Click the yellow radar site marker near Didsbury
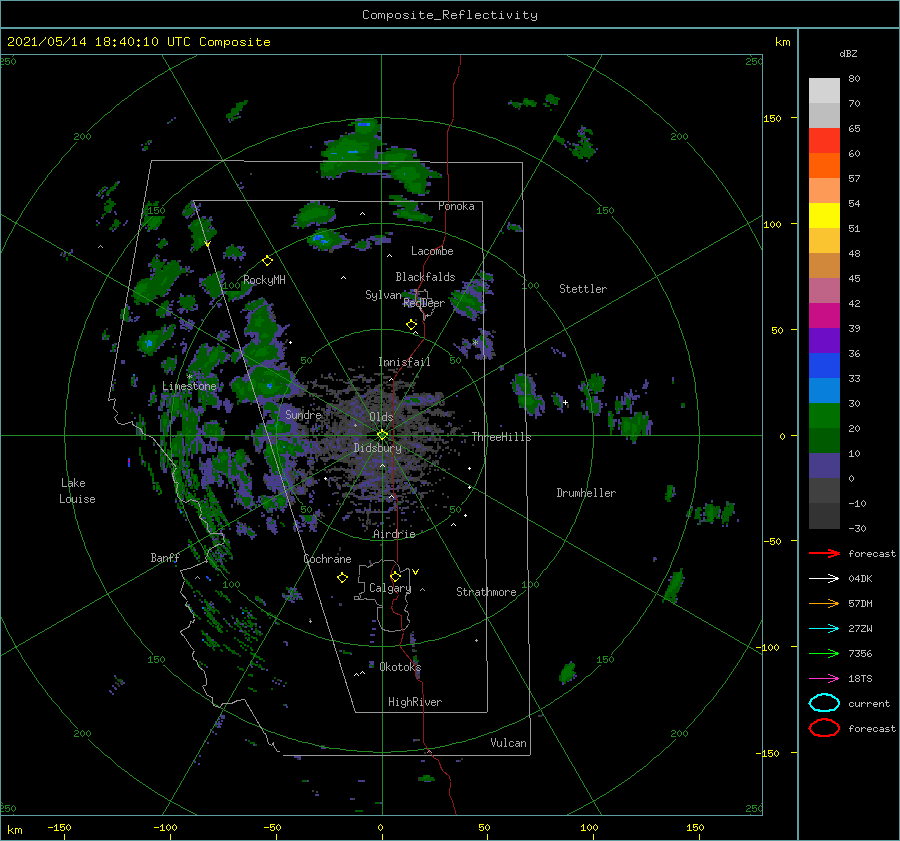The width and height of the screenshot is (900, 841). tap(382, 435)
